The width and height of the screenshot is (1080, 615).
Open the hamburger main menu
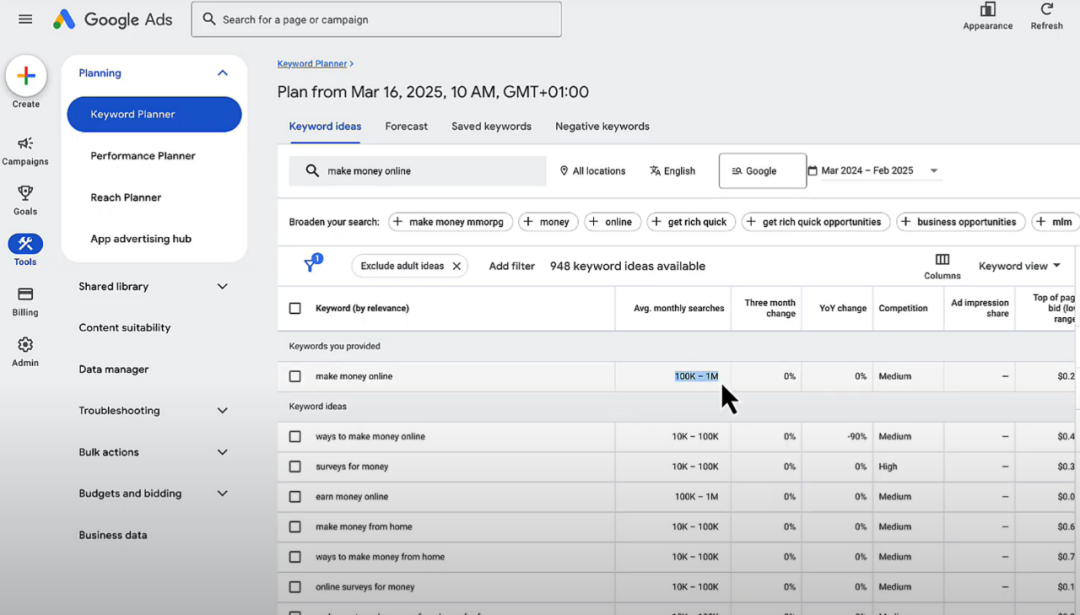(25, 19)
